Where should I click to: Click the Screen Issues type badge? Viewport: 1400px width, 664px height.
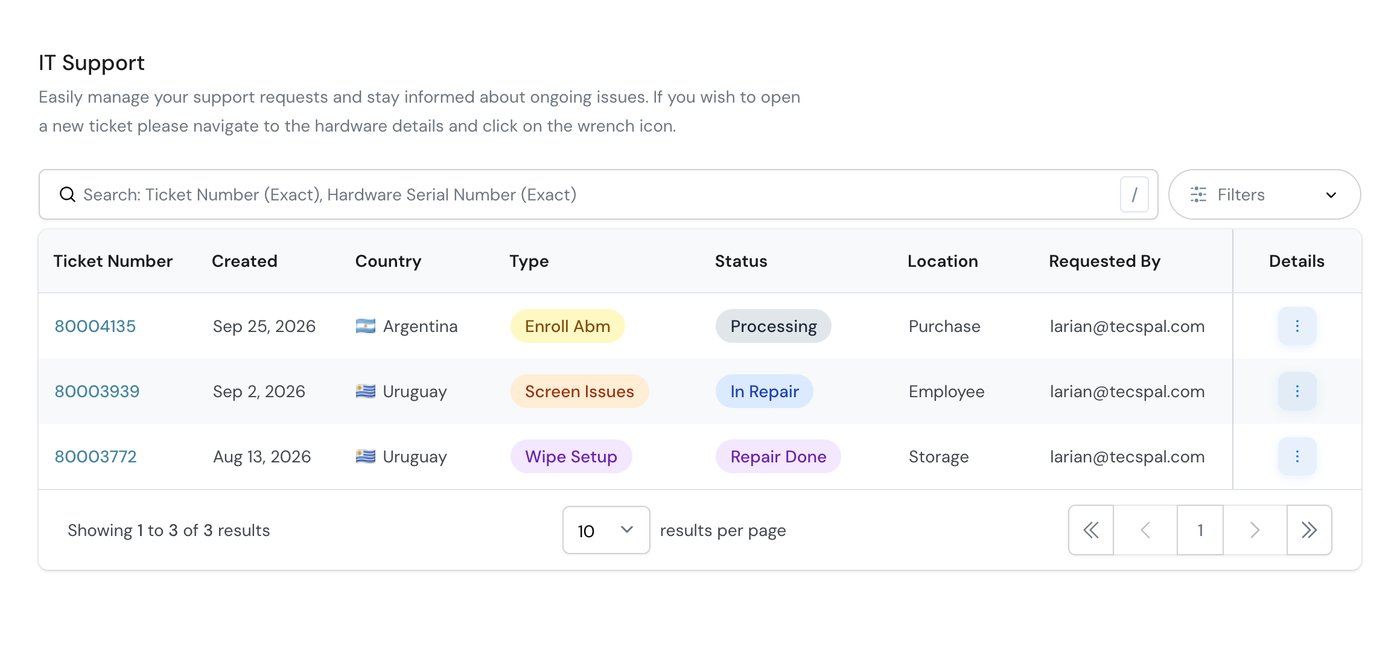[x=580, y=391]
